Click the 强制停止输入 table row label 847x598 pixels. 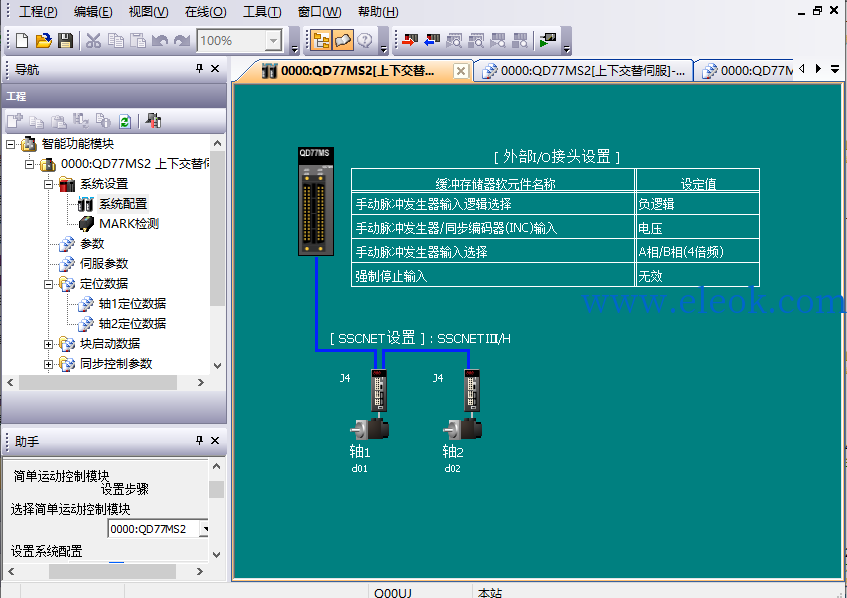391,277
